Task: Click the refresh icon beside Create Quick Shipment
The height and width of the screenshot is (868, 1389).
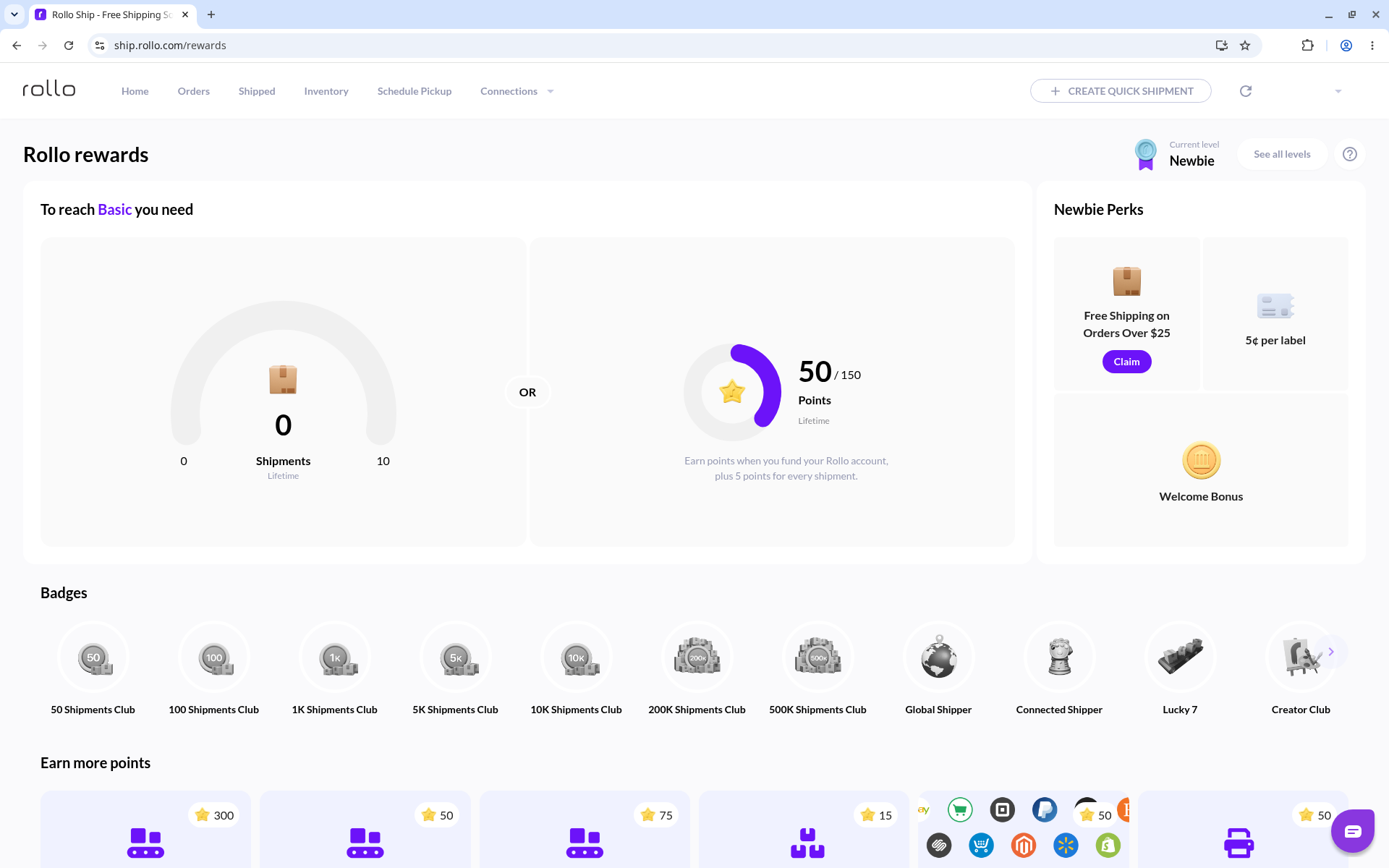Action: pyautogui.click(x=1246, y=91)
